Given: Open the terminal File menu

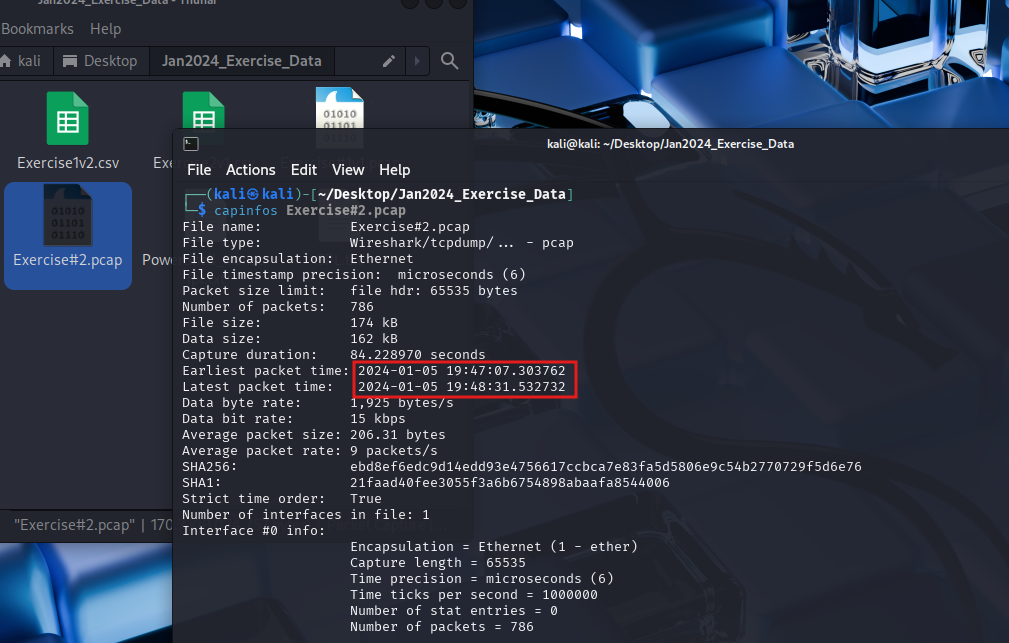Looking at the screenshot, I should tap(199, 170).
